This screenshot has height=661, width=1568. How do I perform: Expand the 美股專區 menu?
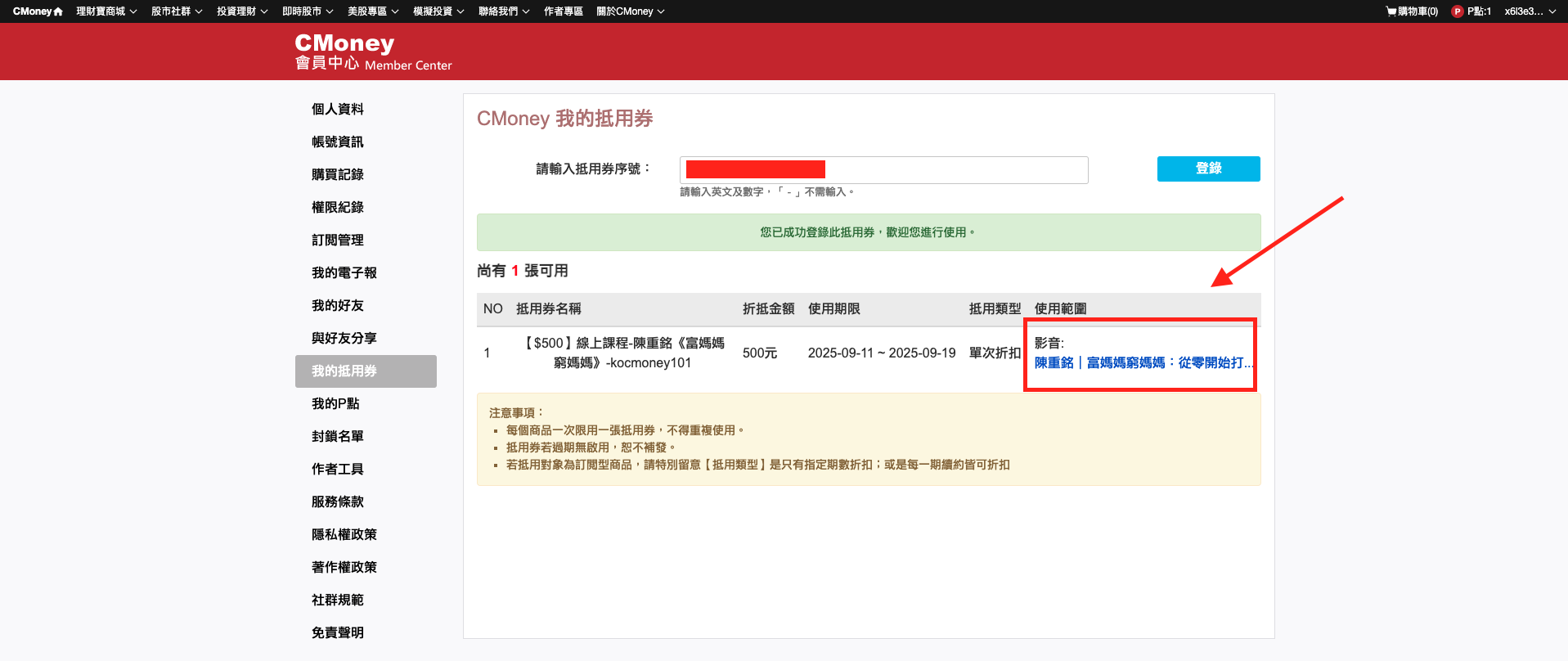click(373, 11)
